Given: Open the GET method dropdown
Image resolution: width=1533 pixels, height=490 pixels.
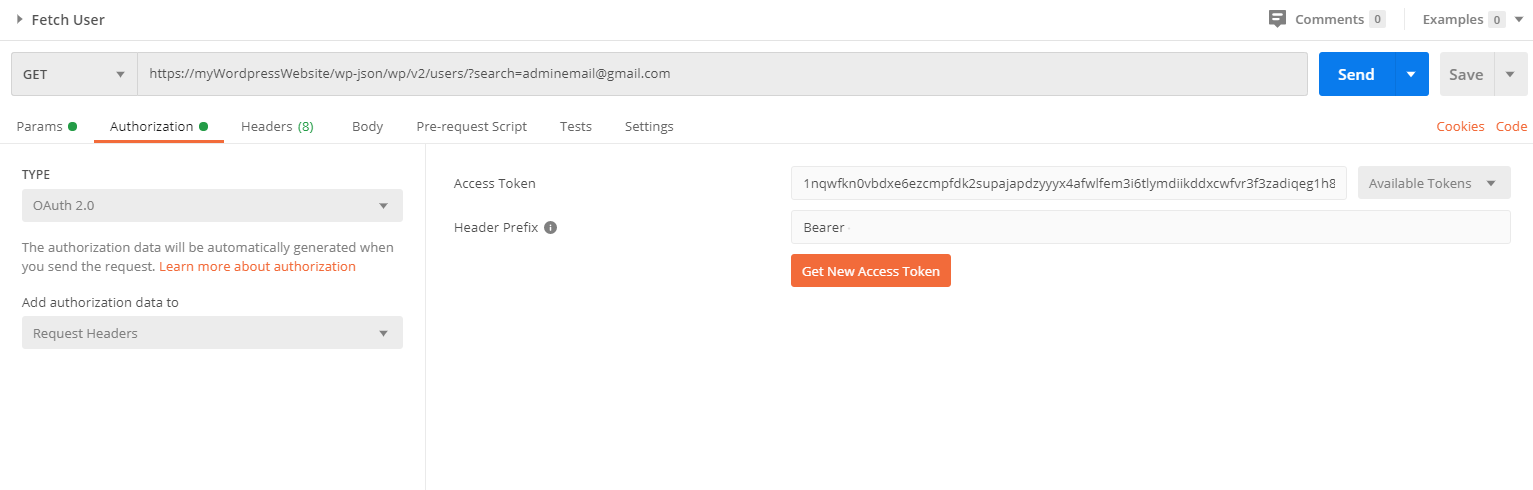Looking at the screenshot, I should (74, 74).
